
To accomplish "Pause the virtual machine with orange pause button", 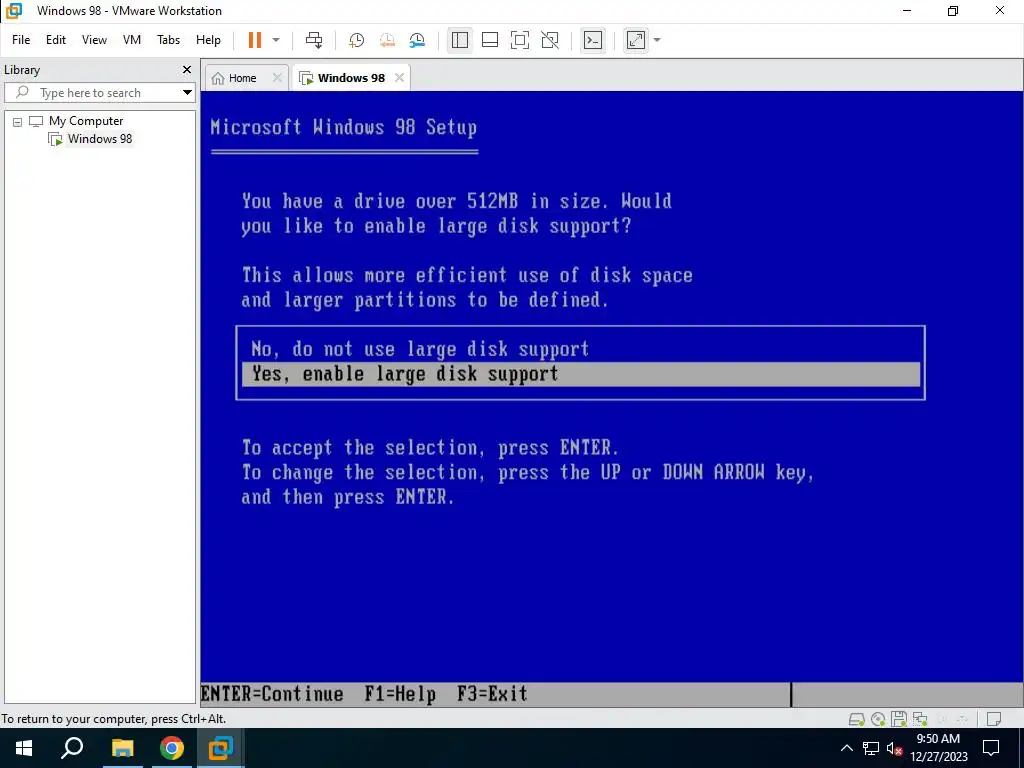I will coord(255,40).
